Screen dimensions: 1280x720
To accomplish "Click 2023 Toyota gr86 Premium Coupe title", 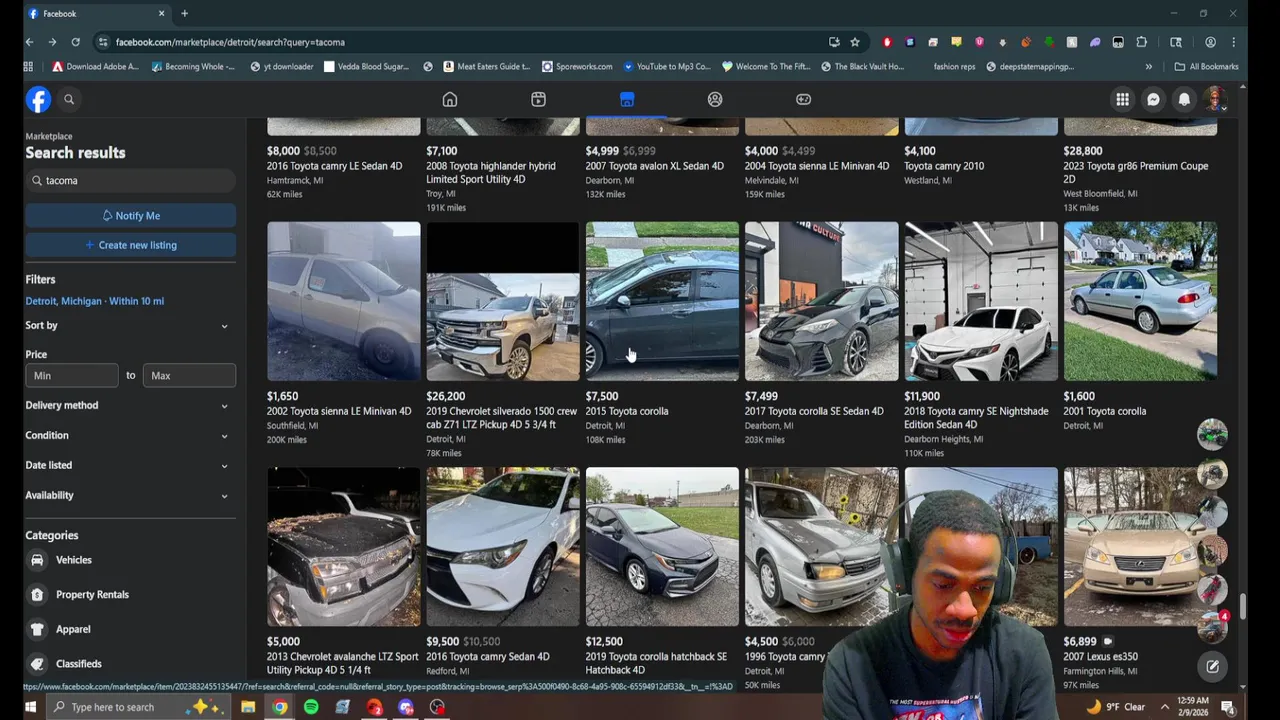I will (1136, 173).
